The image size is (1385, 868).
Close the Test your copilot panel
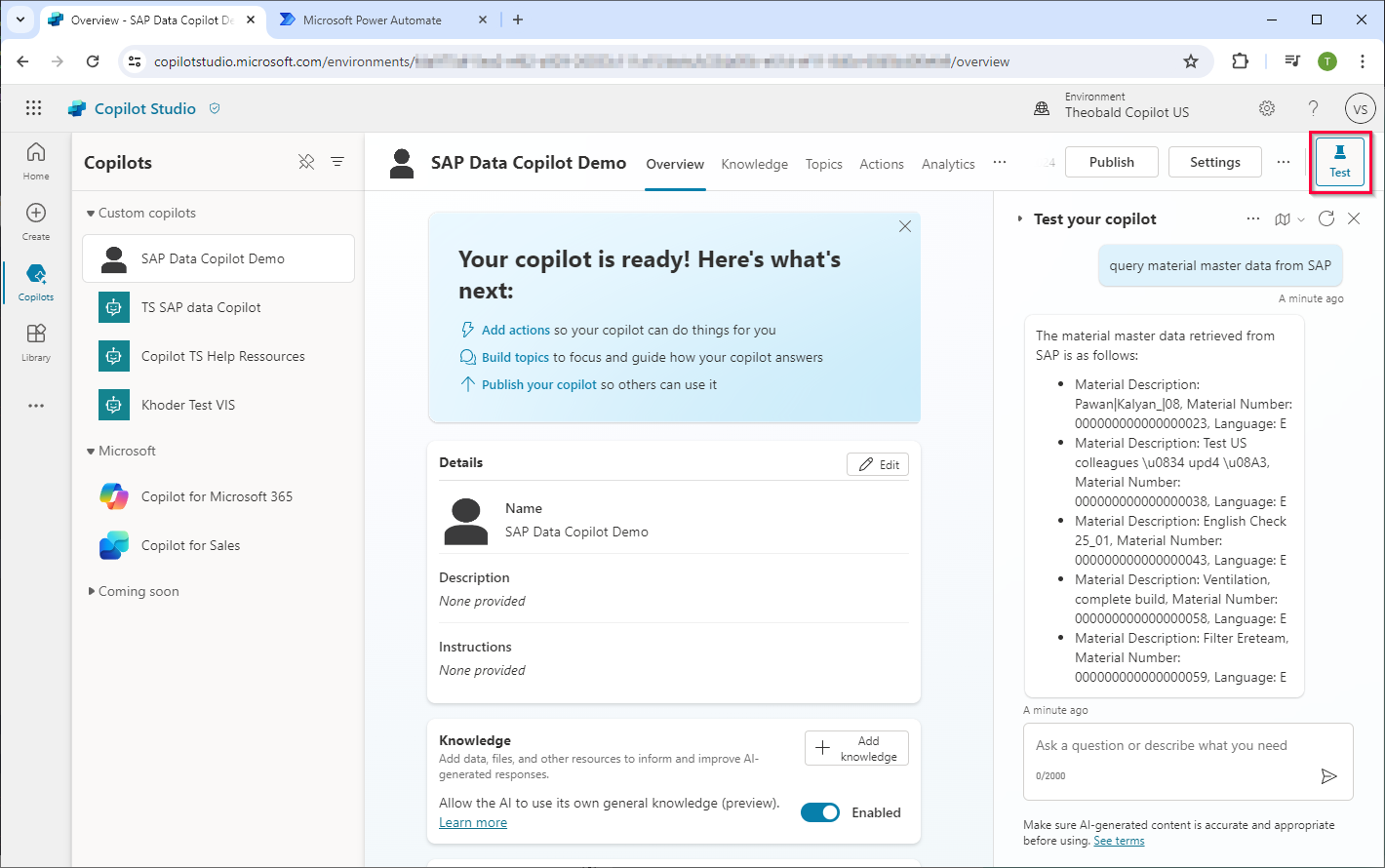coord(1354,218)
